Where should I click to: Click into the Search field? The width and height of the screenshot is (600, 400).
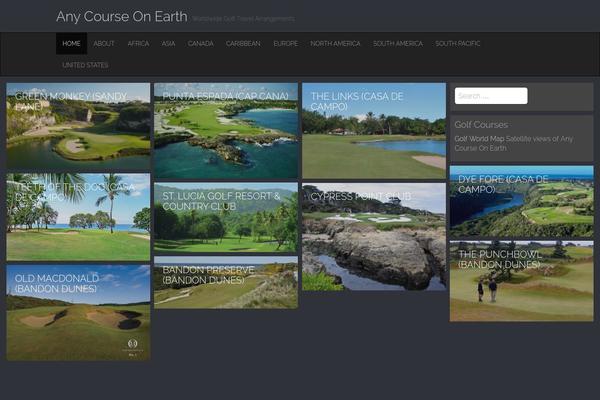click(x=491, y=96)
